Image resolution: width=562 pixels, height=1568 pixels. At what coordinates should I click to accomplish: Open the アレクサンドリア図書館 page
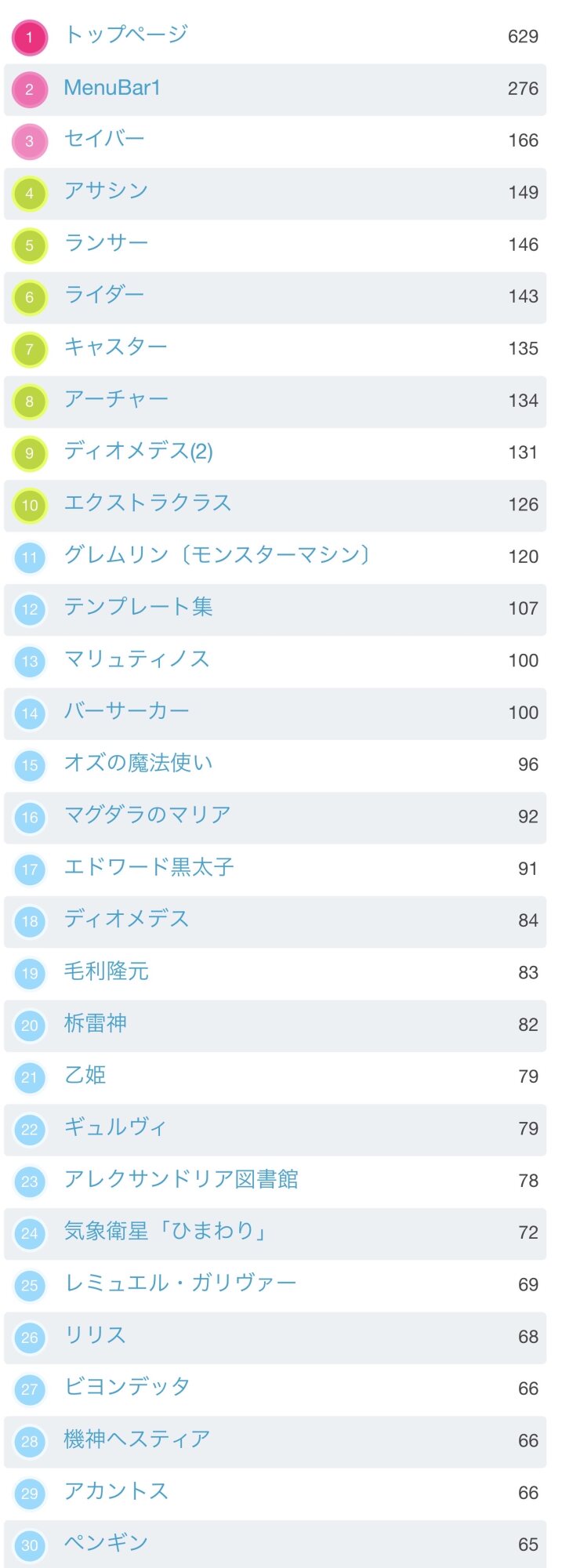181,1179
